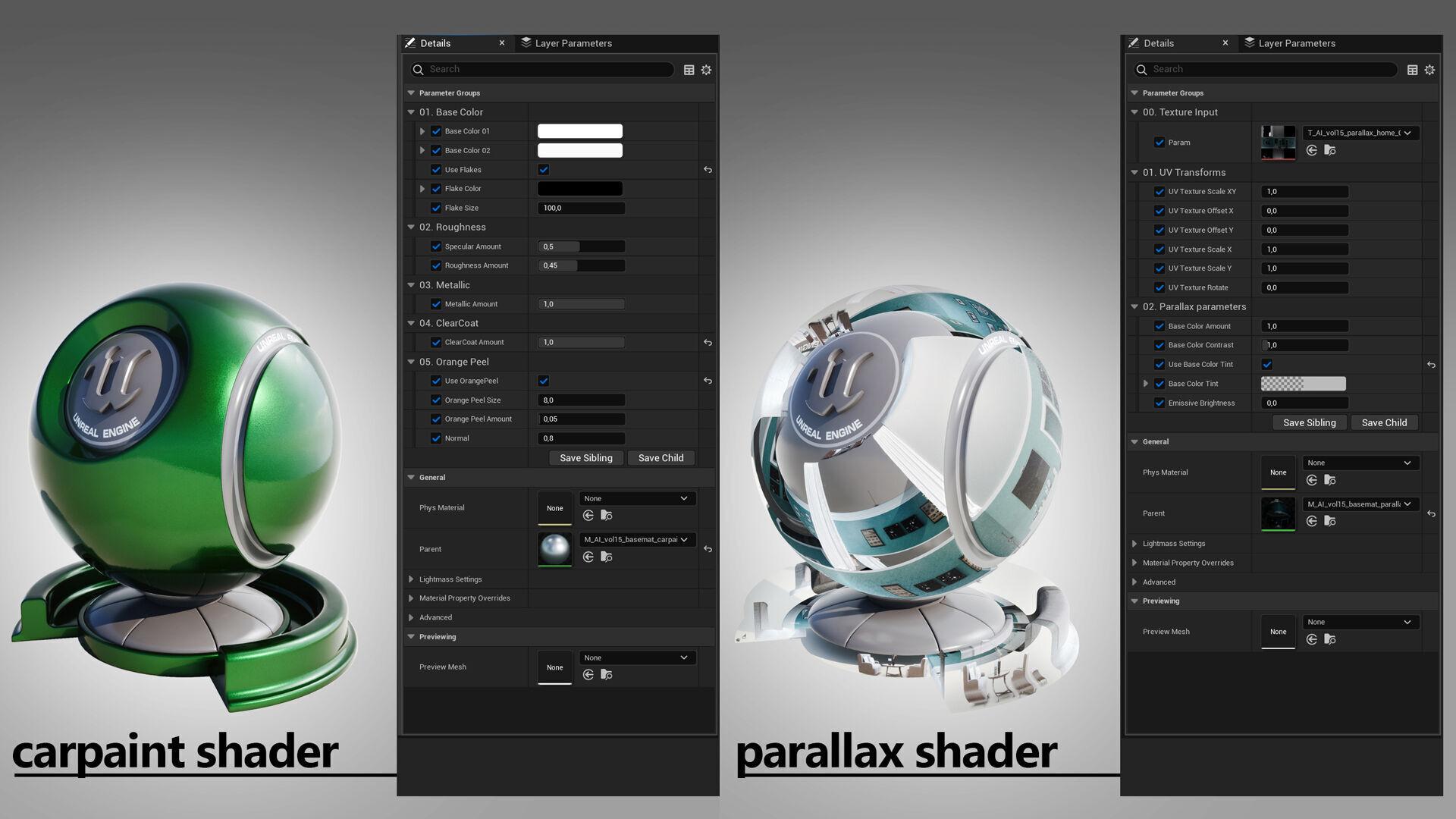Browse to the carpaint Parent material in Content Browser
Image resolution: width=1456 pixels, height=819 pixels.
point(607,557)
